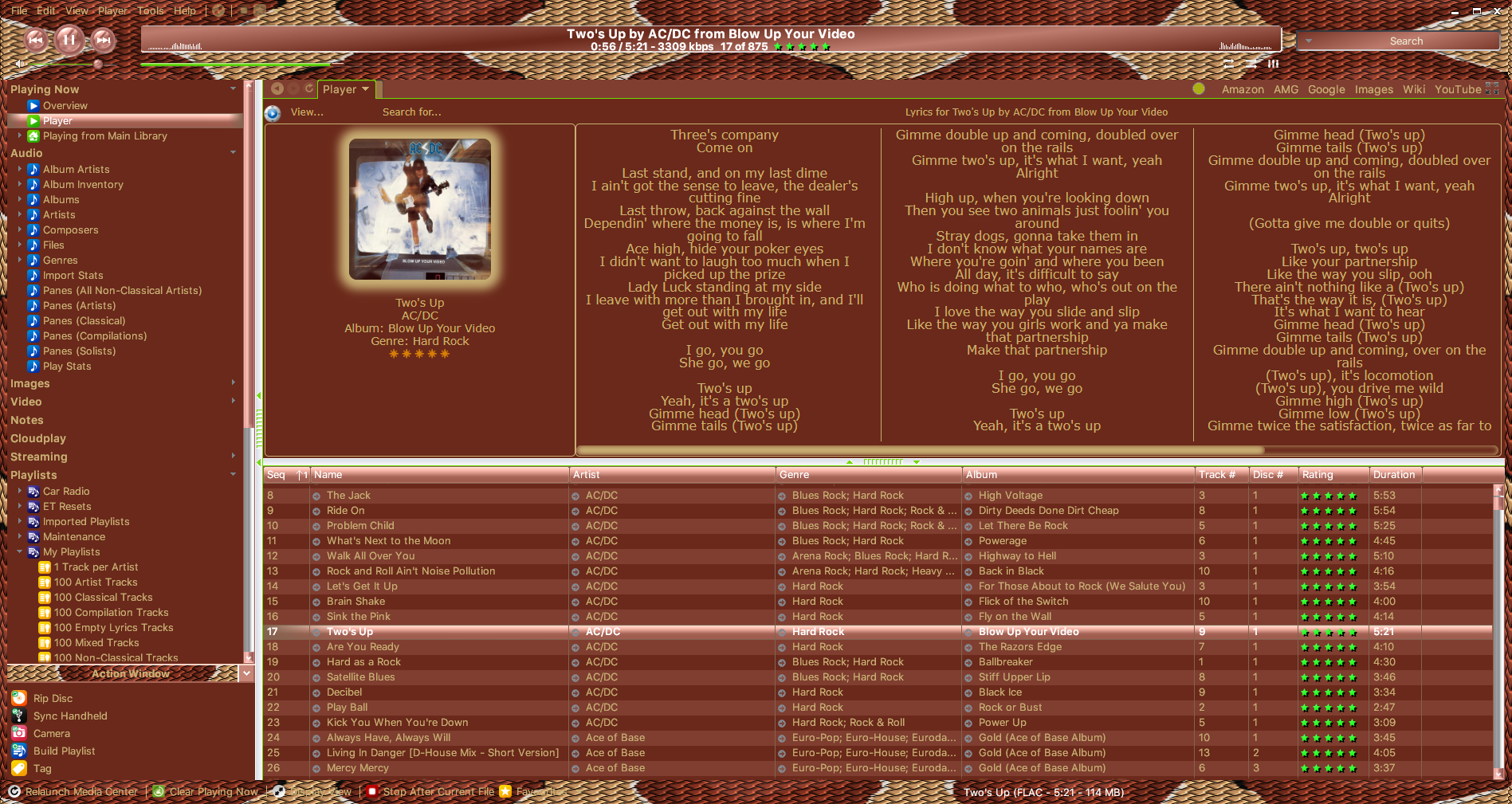Open the View menu
The image size is (1512, 804).
pos(77,10)
